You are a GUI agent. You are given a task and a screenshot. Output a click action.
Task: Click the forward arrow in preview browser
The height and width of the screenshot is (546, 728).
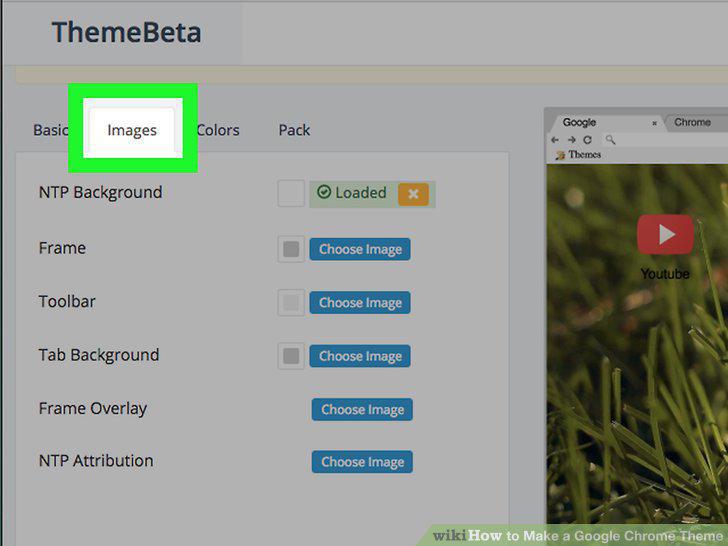[x=572, y=140]
